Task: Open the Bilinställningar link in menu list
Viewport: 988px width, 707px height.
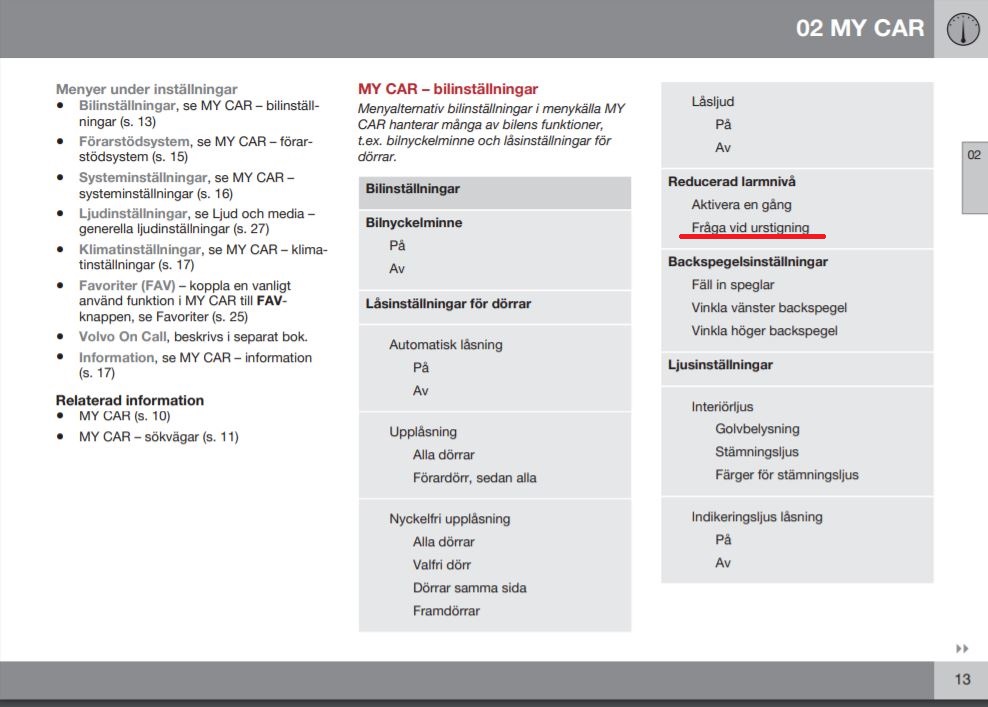Action: (x=127, y=105)
